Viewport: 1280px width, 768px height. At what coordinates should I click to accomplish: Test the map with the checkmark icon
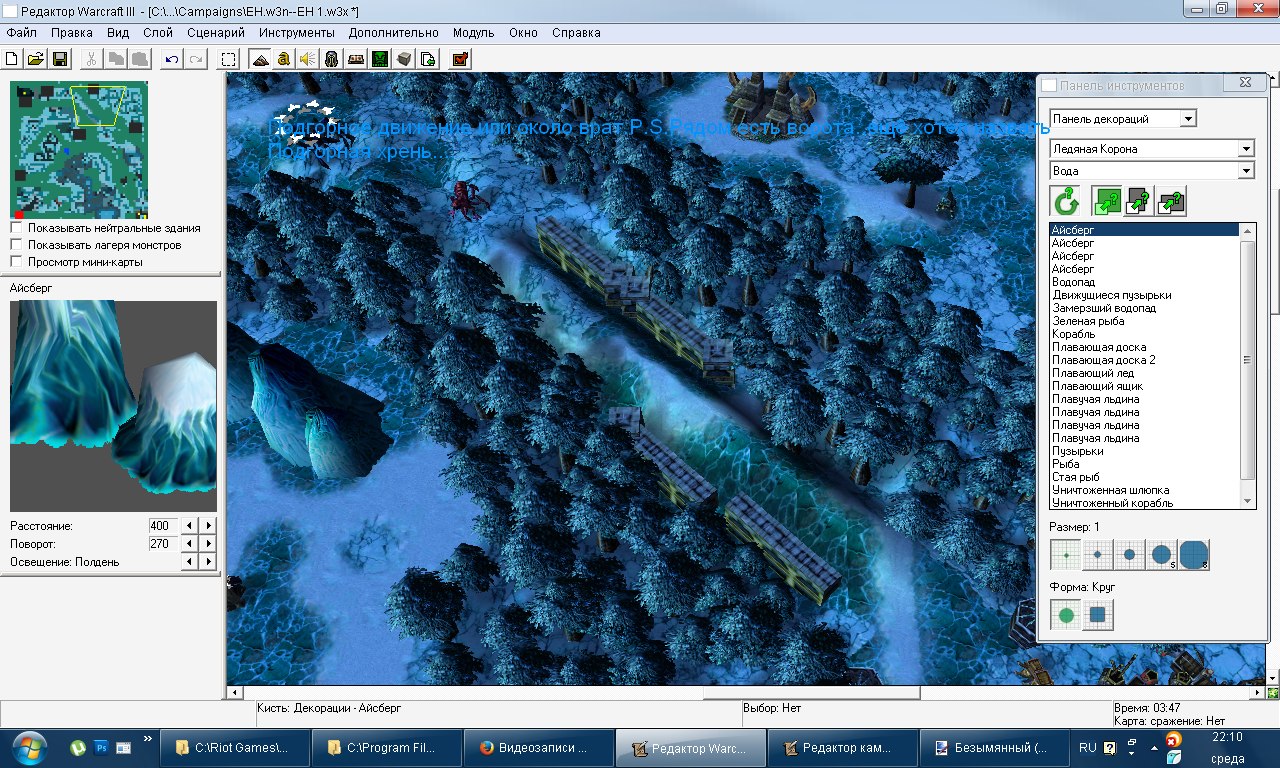(x=460, y=59)
